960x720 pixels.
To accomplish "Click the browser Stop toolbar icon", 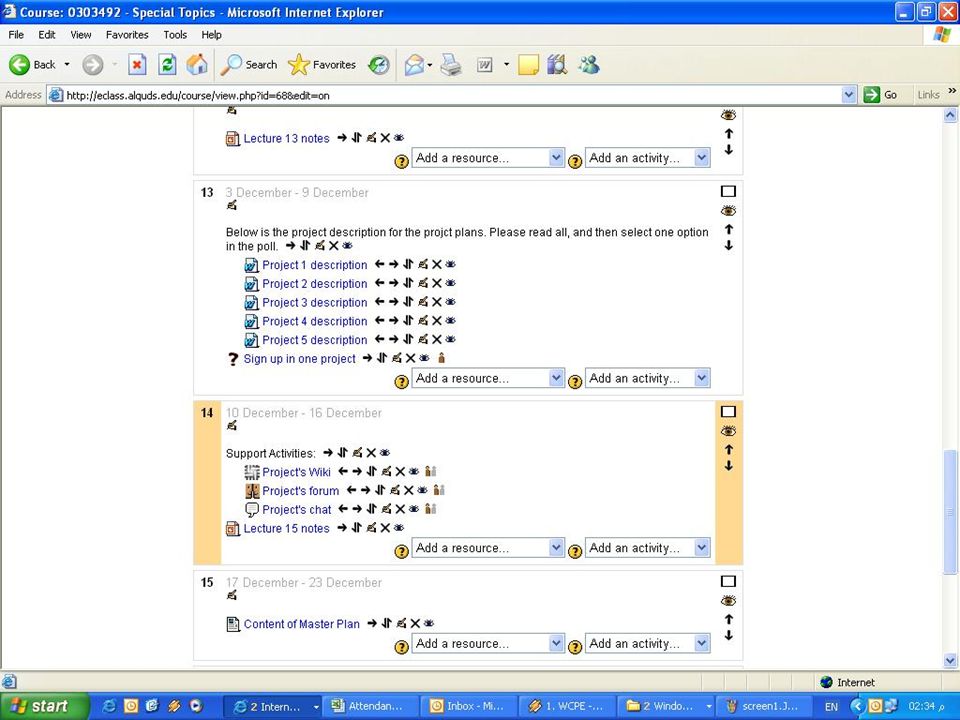I will (137, 64).
